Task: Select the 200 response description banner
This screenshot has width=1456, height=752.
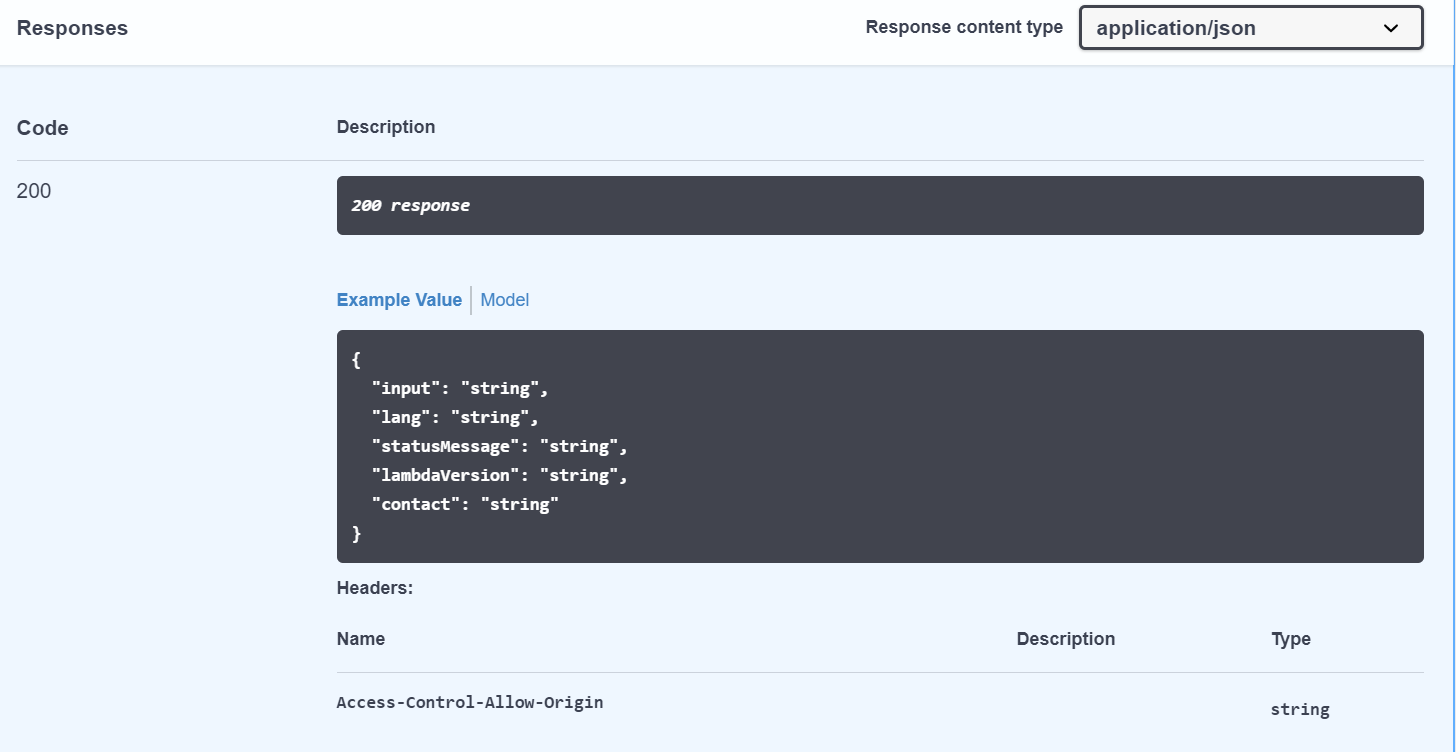Action: [880, 205]
